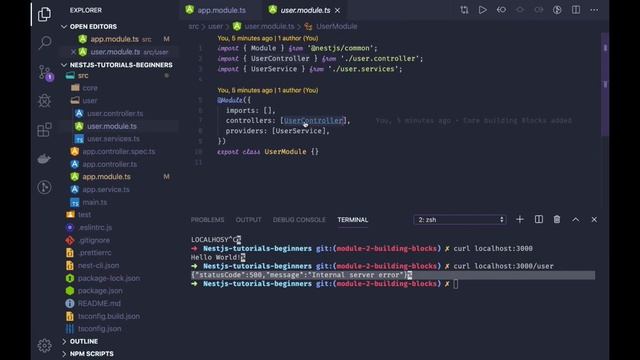Open the Run and Debug view
The height and width of the screenshot is (360, 640).
coord(44,100)
